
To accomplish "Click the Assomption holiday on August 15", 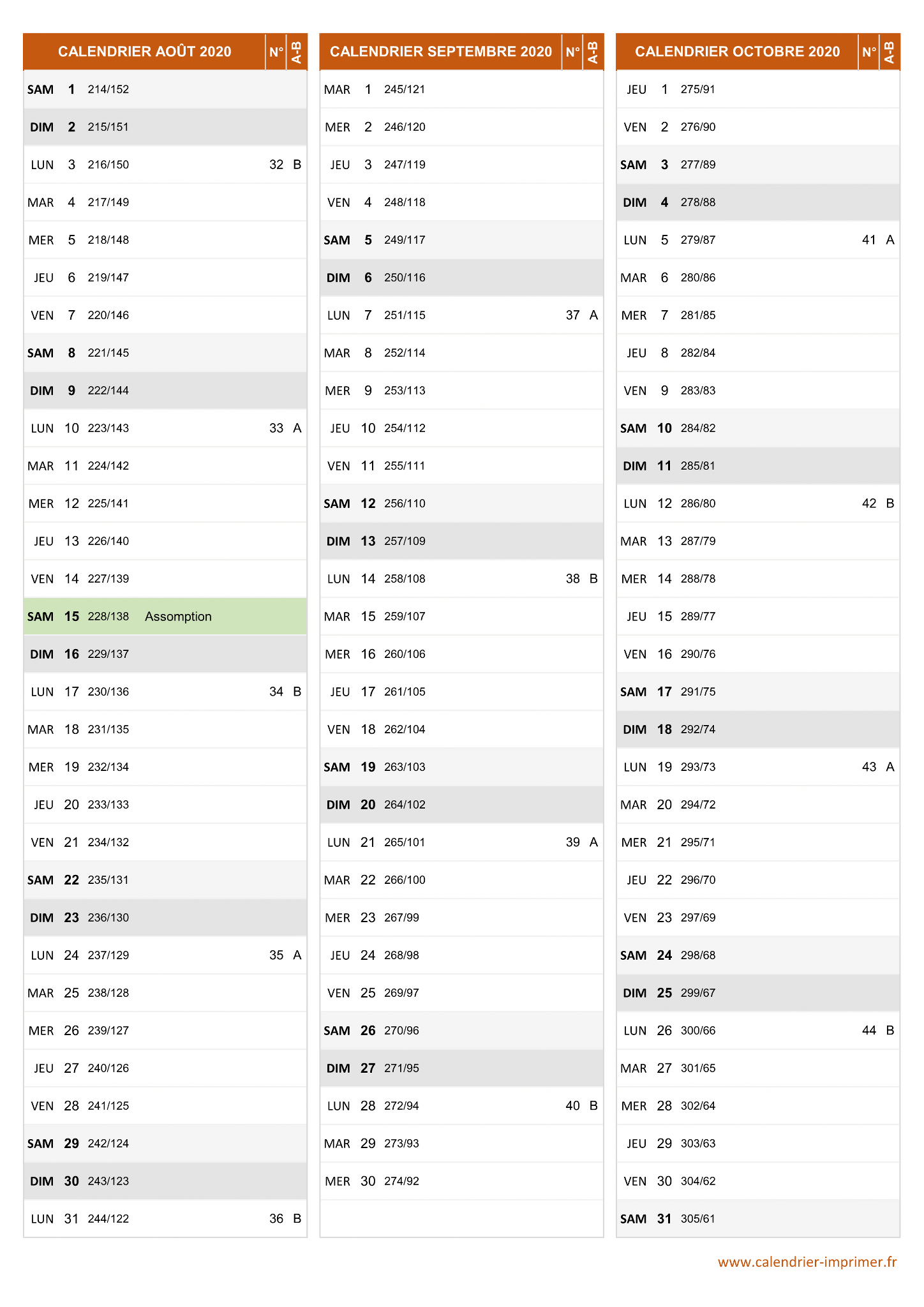I will pyautogui.click(x=178, y=616).
